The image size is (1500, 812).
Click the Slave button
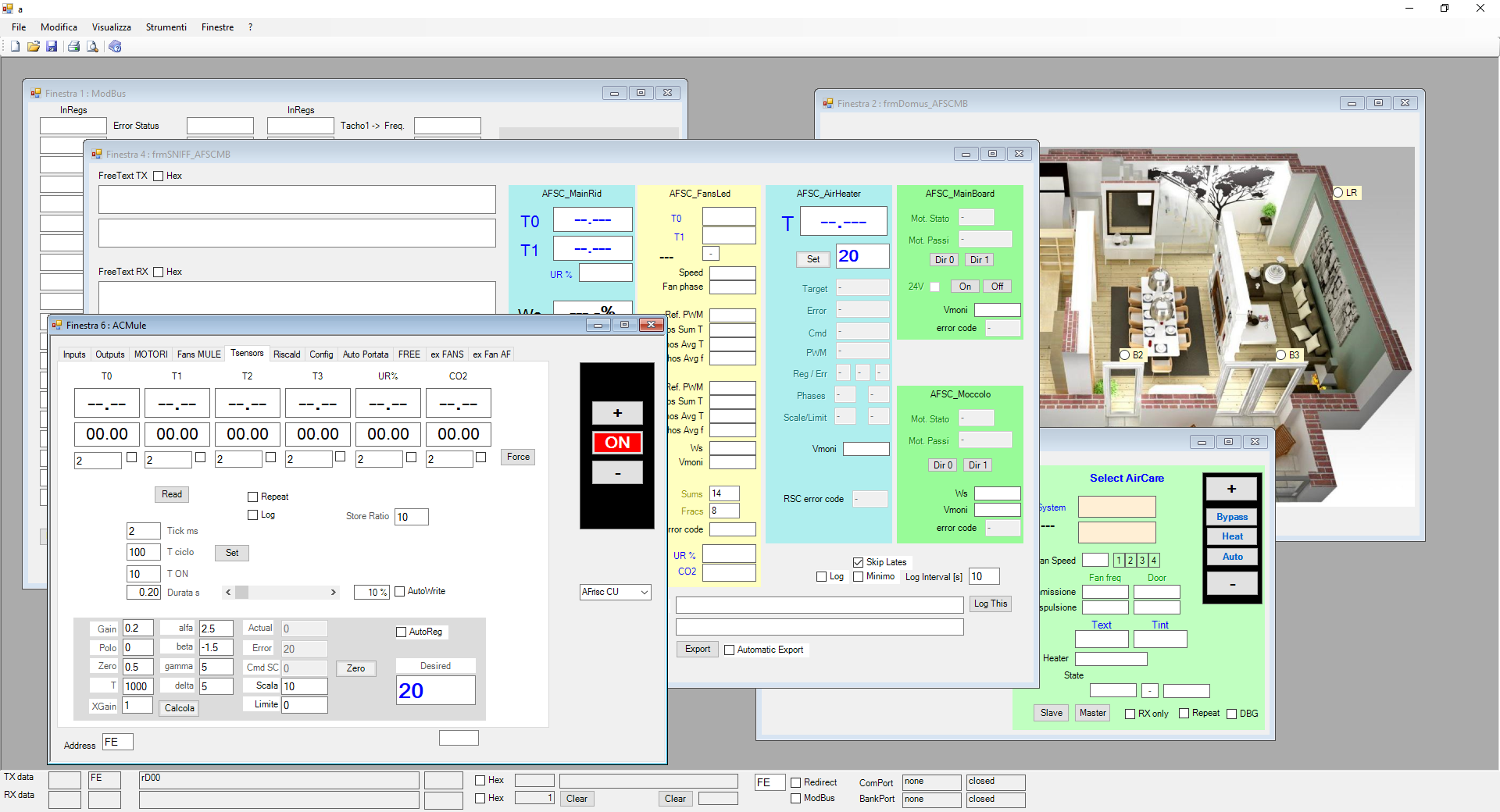click(x=1052, y=714)
